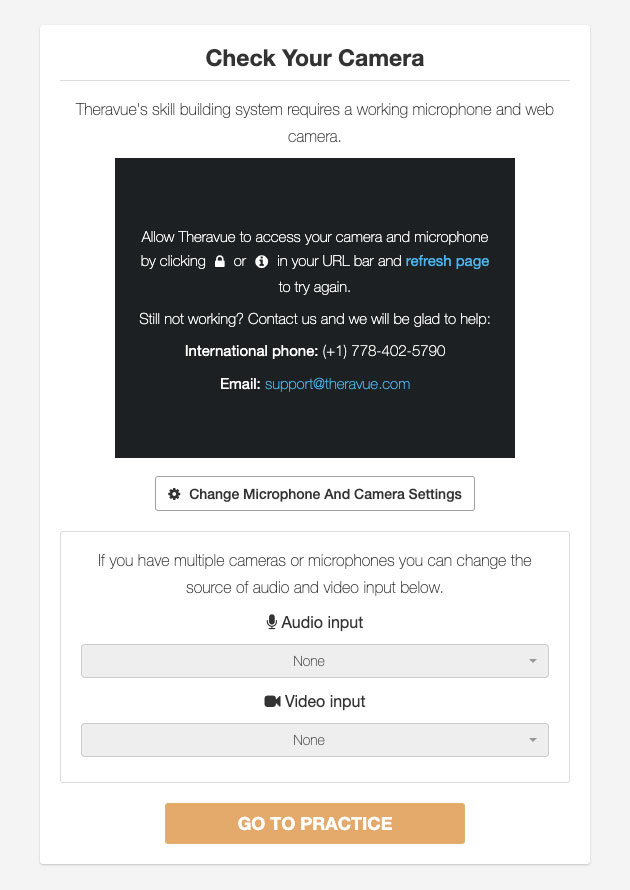Click the Audio input label
Image resolution: width=630 pixels, height=890 pixels.
pyautogui.click(x=322, y=622)
